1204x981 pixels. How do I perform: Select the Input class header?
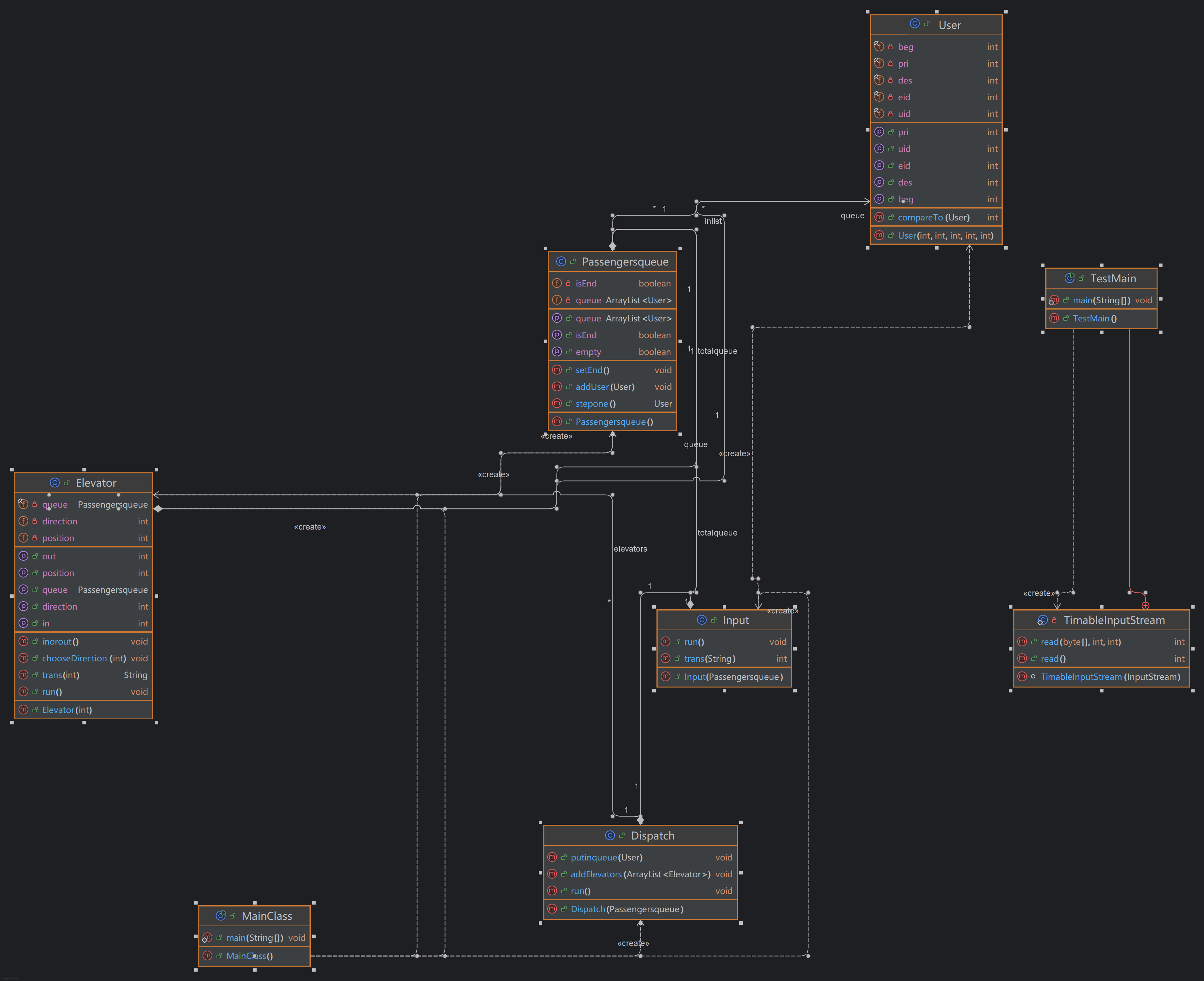pyautogui.click(x=735, y=620)
